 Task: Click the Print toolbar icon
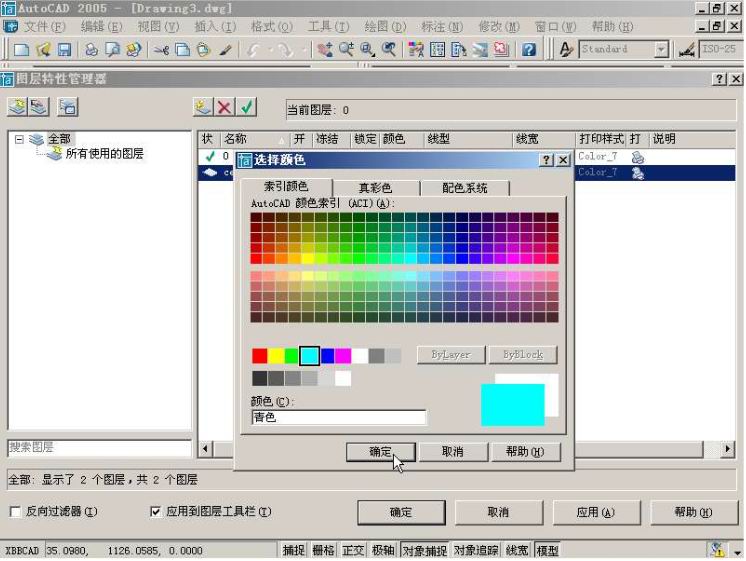point(91,49)
